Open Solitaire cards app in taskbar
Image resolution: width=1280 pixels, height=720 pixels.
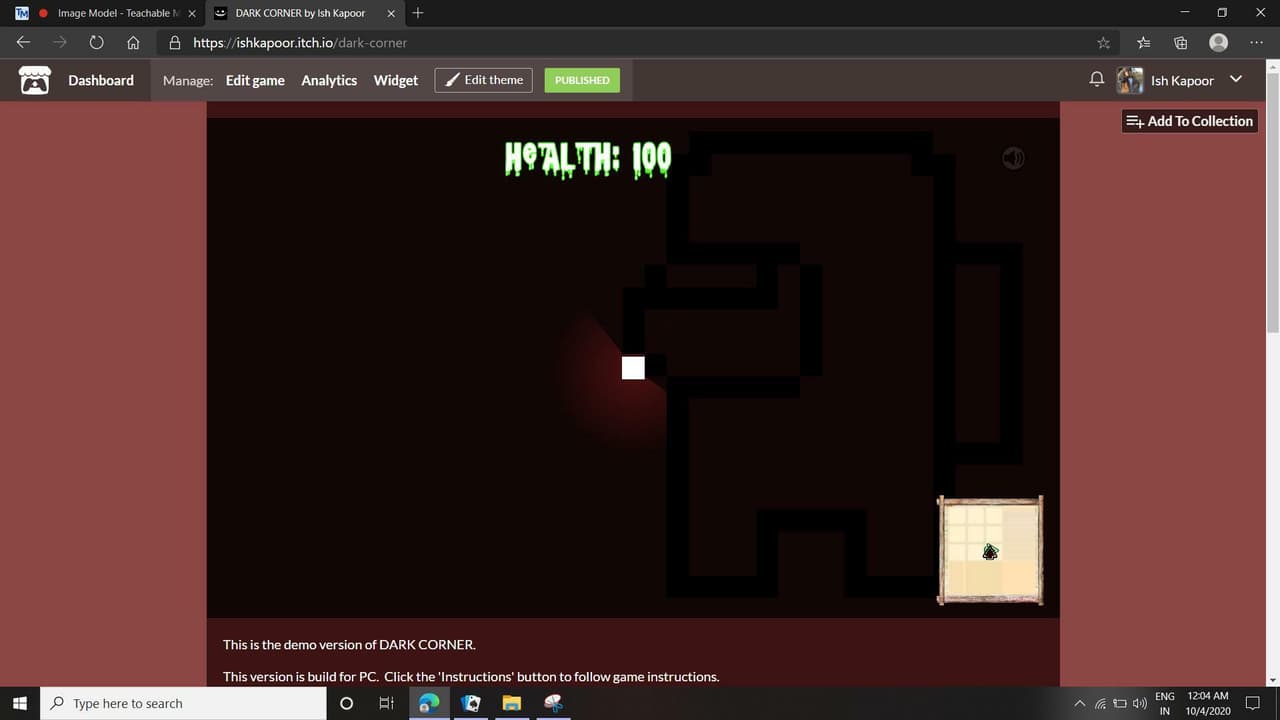click(470, 703)
